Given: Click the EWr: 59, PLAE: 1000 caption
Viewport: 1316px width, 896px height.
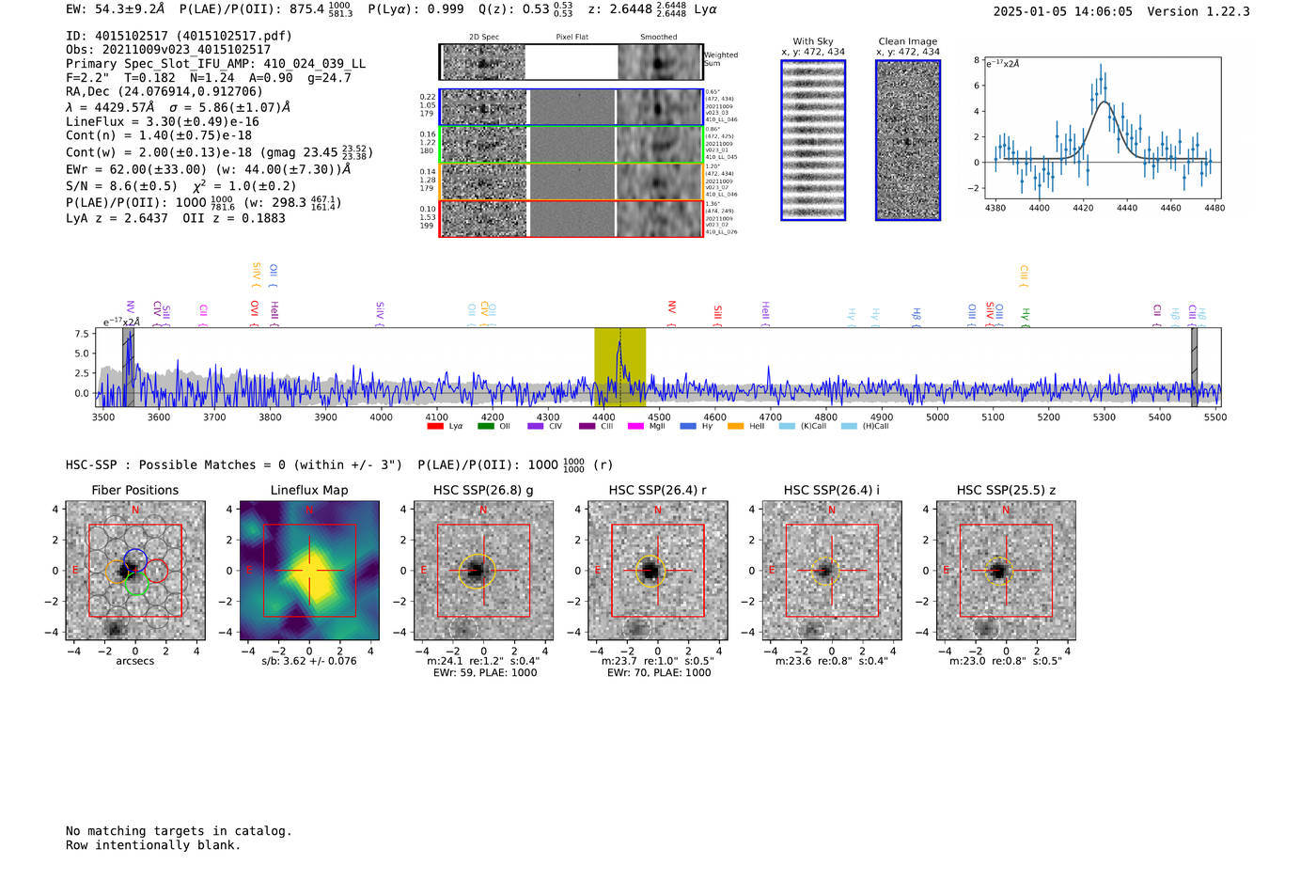Looking at the screenshot, I should (483, 672).
